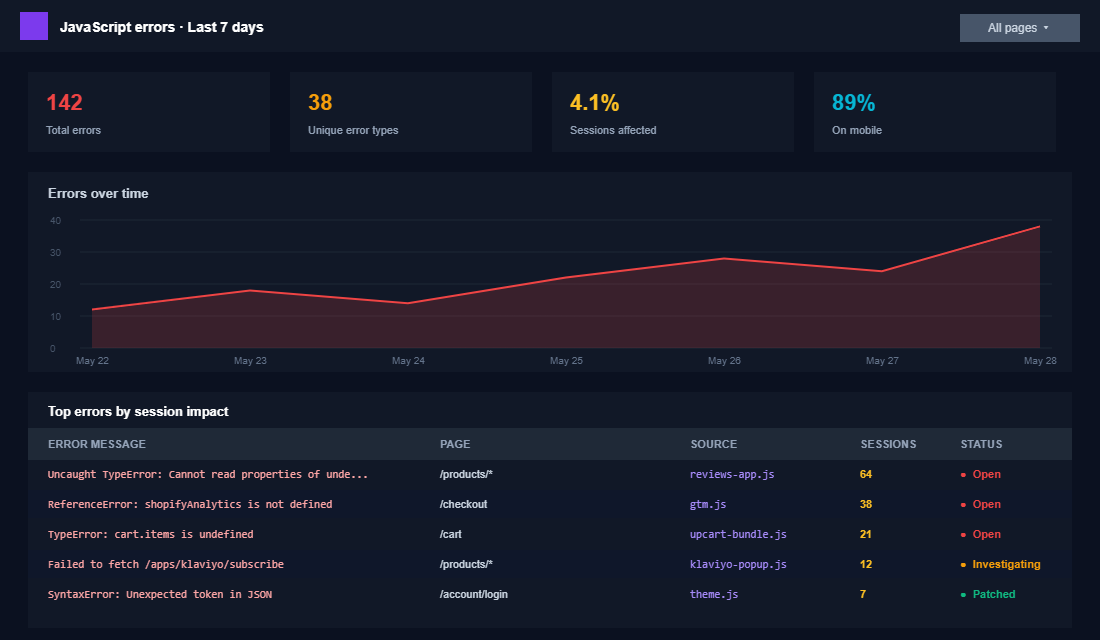Click the Top errors by session impact heading

point(138,411)
